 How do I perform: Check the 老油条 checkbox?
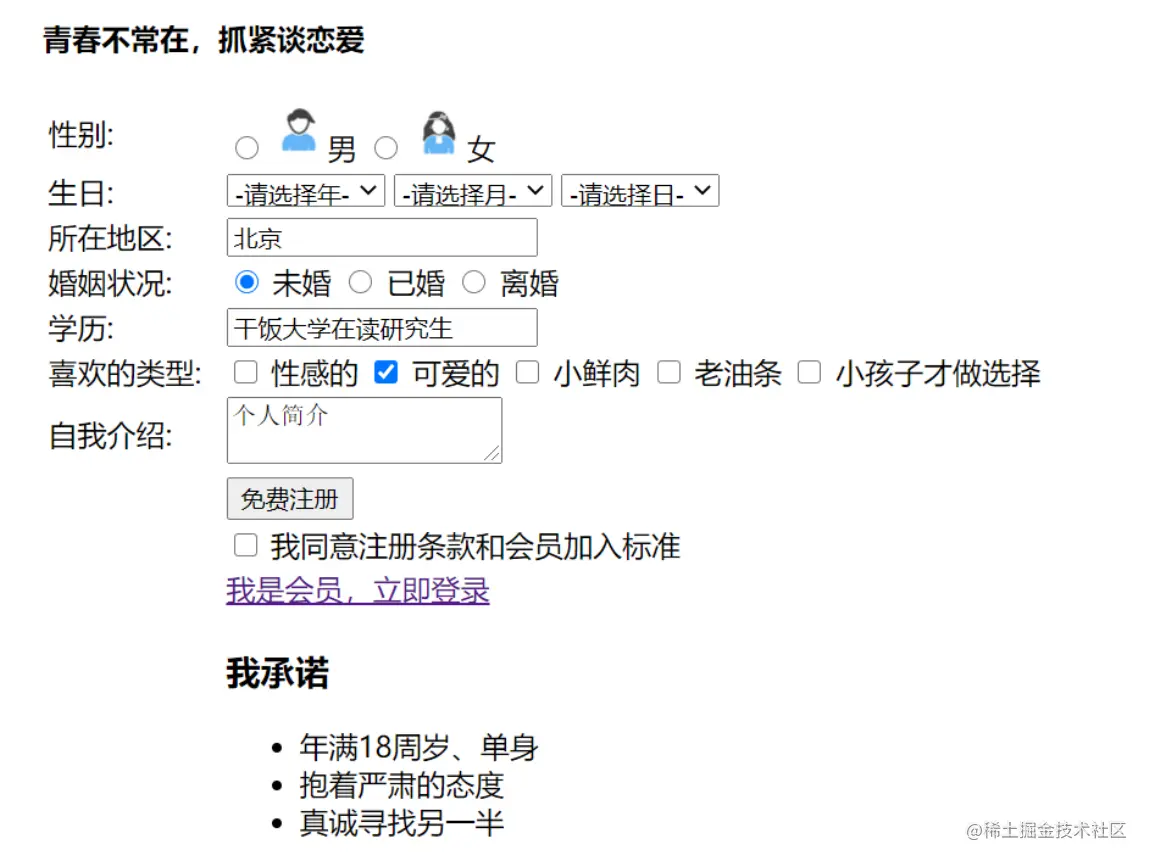(669, 373)
